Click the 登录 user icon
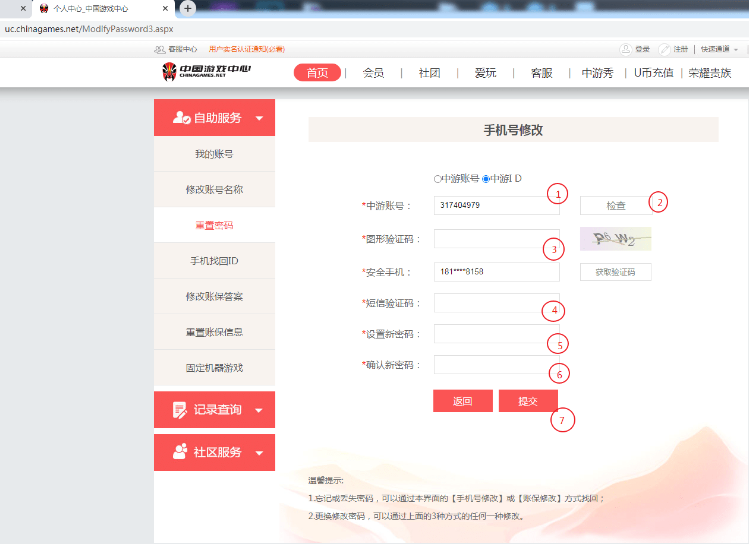750x544 pixels. click(x=626, y=48)
